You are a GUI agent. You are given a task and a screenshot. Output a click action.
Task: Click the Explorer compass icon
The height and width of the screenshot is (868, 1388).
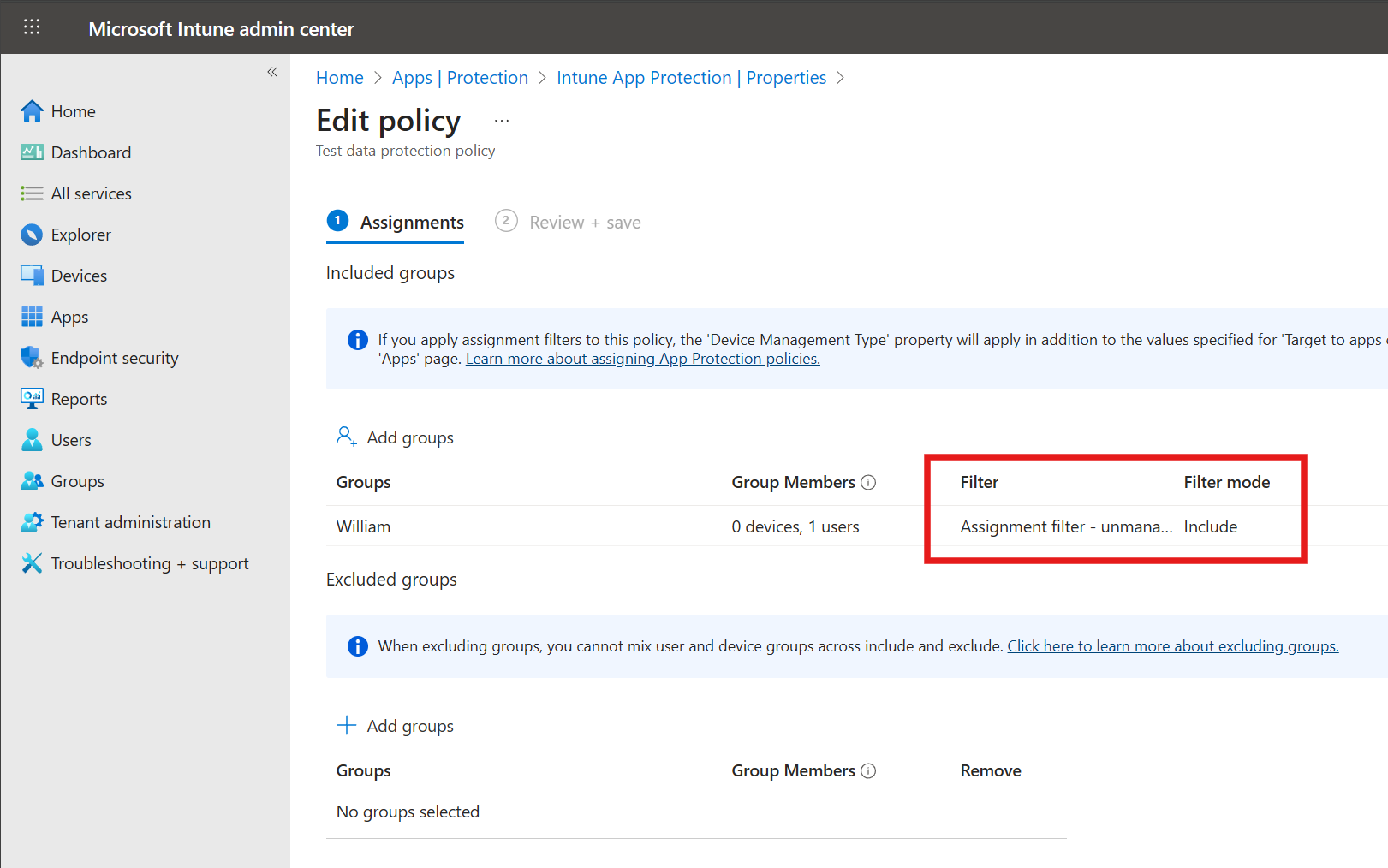click(x=32, y=235)
